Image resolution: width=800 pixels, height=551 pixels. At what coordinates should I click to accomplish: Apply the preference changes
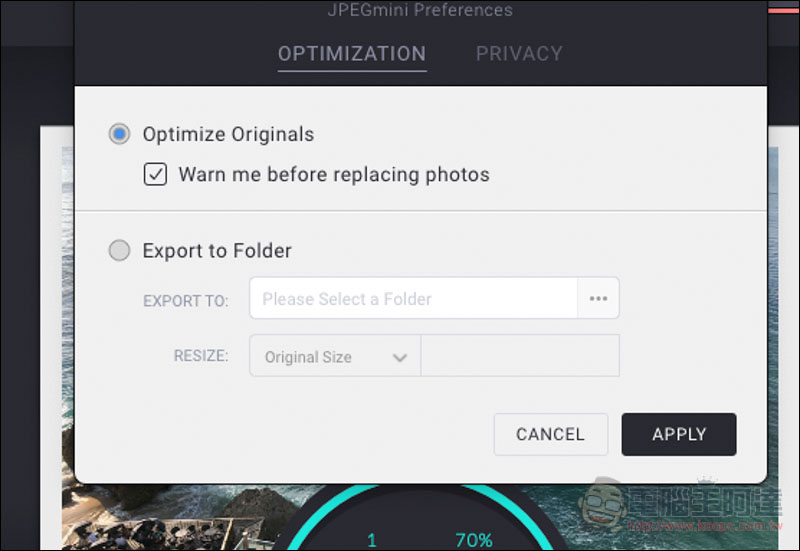tap(679, 434)
